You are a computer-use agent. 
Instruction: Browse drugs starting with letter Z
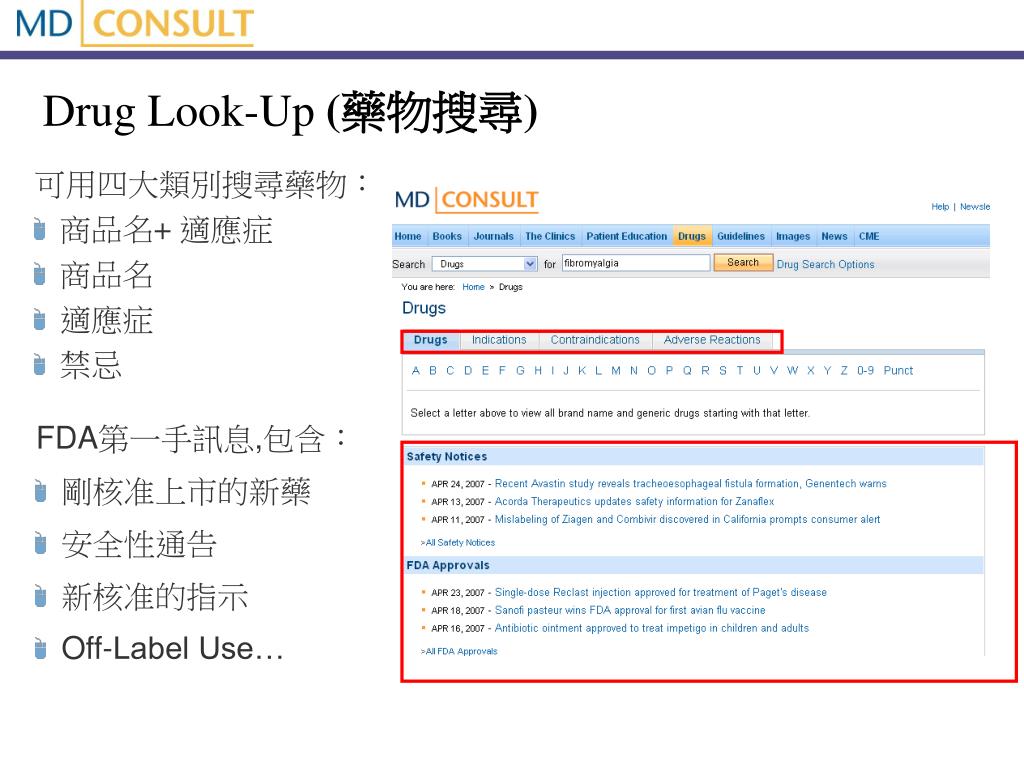point(844,371)
